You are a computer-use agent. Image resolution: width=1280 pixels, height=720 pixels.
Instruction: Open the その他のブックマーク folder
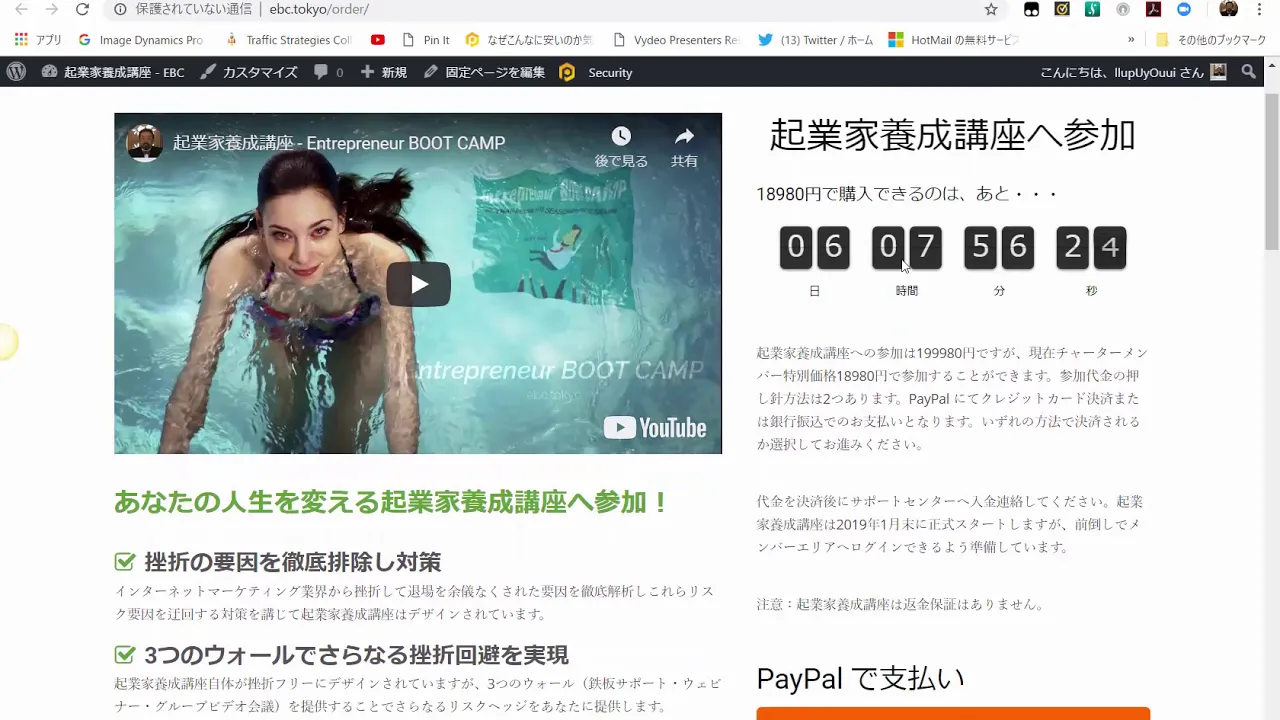pyautogui.click(x=1211, y=40)
